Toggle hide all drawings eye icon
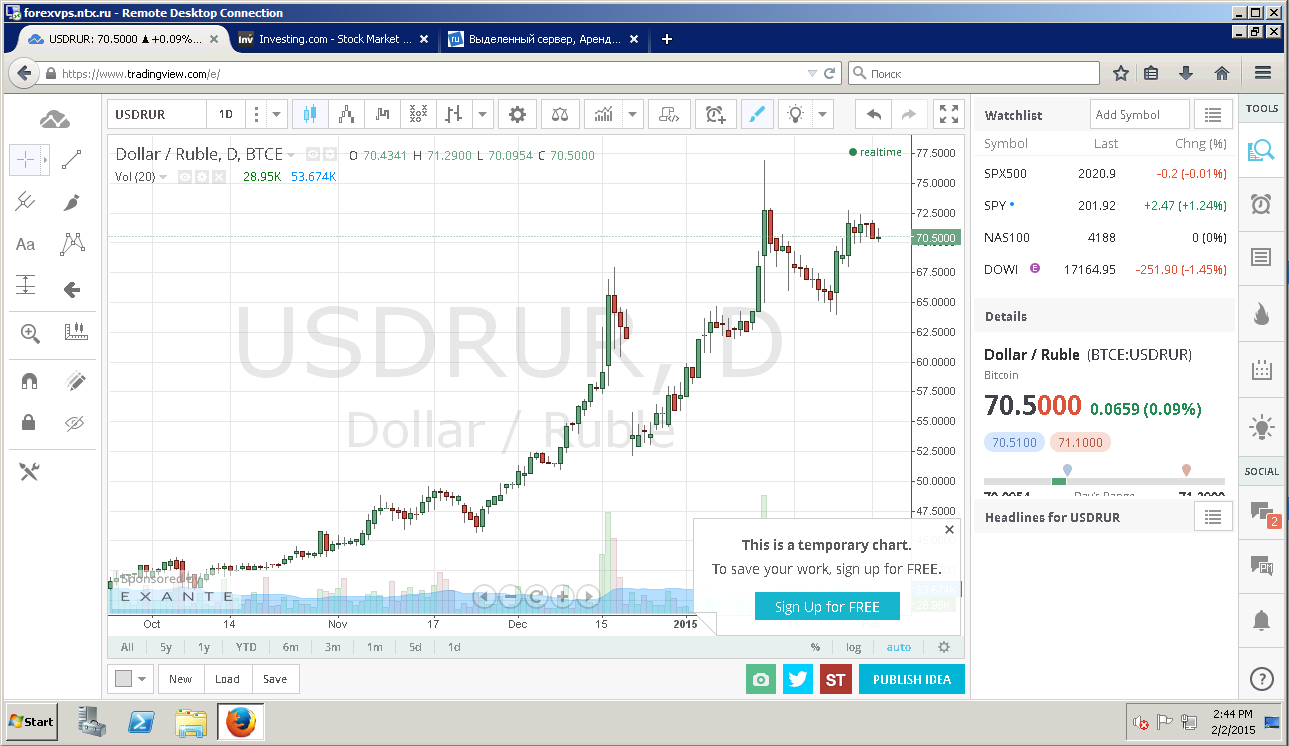This screenshot has height=746, width=1289. [75, 422]
